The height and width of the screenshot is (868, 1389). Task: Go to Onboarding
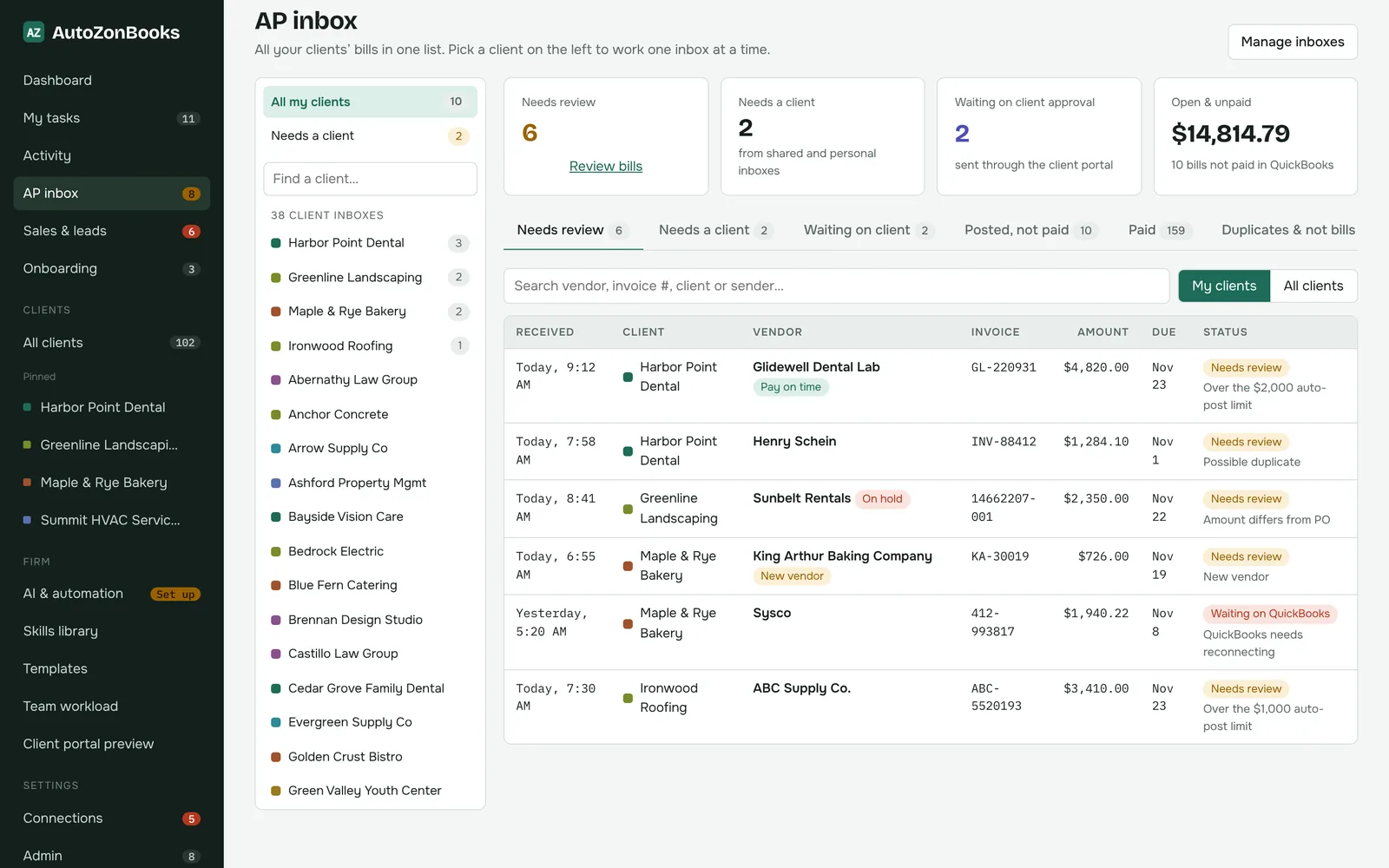pos(112,268)
